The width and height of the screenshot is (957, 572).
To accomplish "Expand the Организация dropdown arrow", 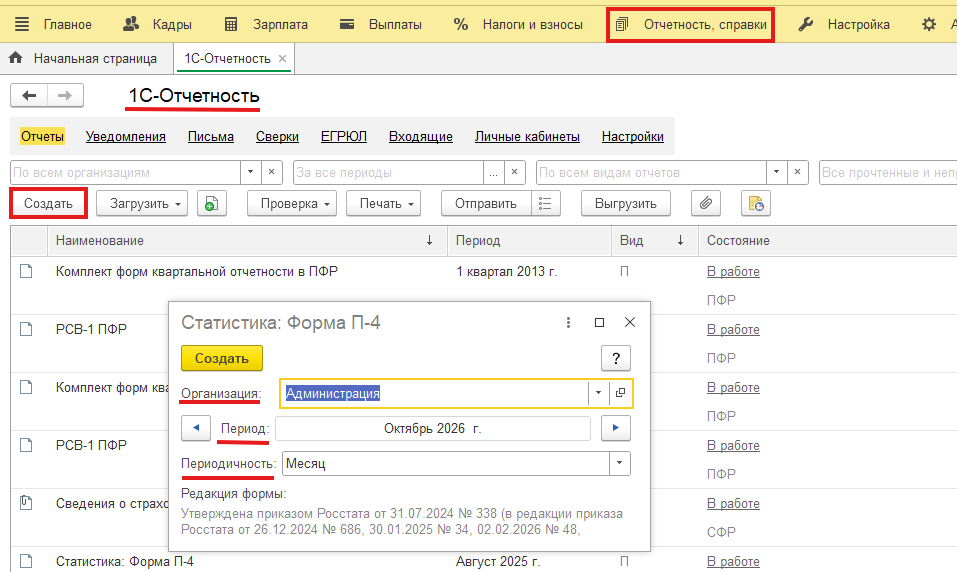I will 598,393.
